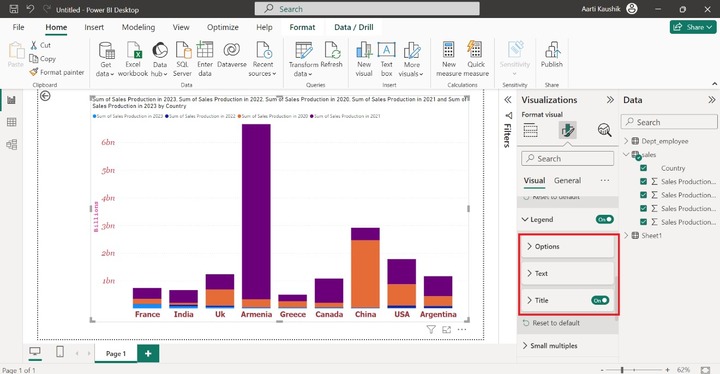
Task: Open Transform data editor
Action: pos(304,59)
